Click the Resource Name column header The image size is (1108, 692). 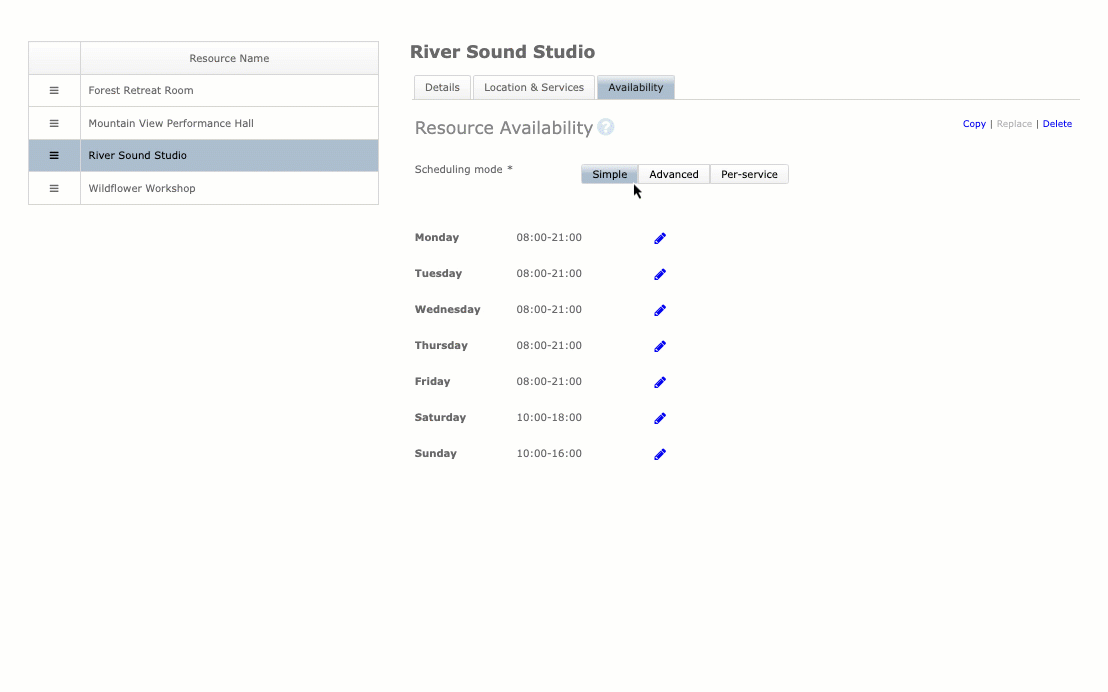pos(229,58)
